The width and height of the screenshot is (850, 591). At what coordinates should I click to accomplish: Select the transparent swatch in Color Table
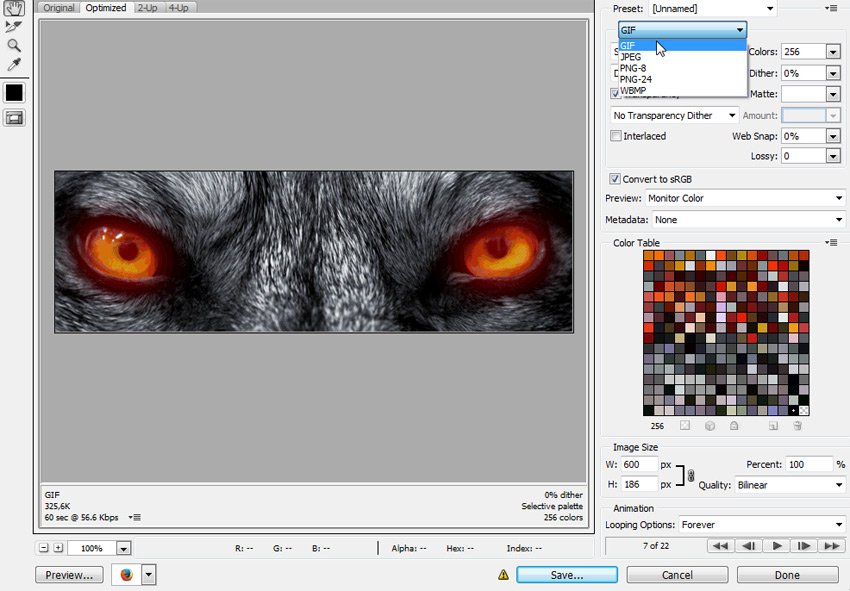click(804, 410)
